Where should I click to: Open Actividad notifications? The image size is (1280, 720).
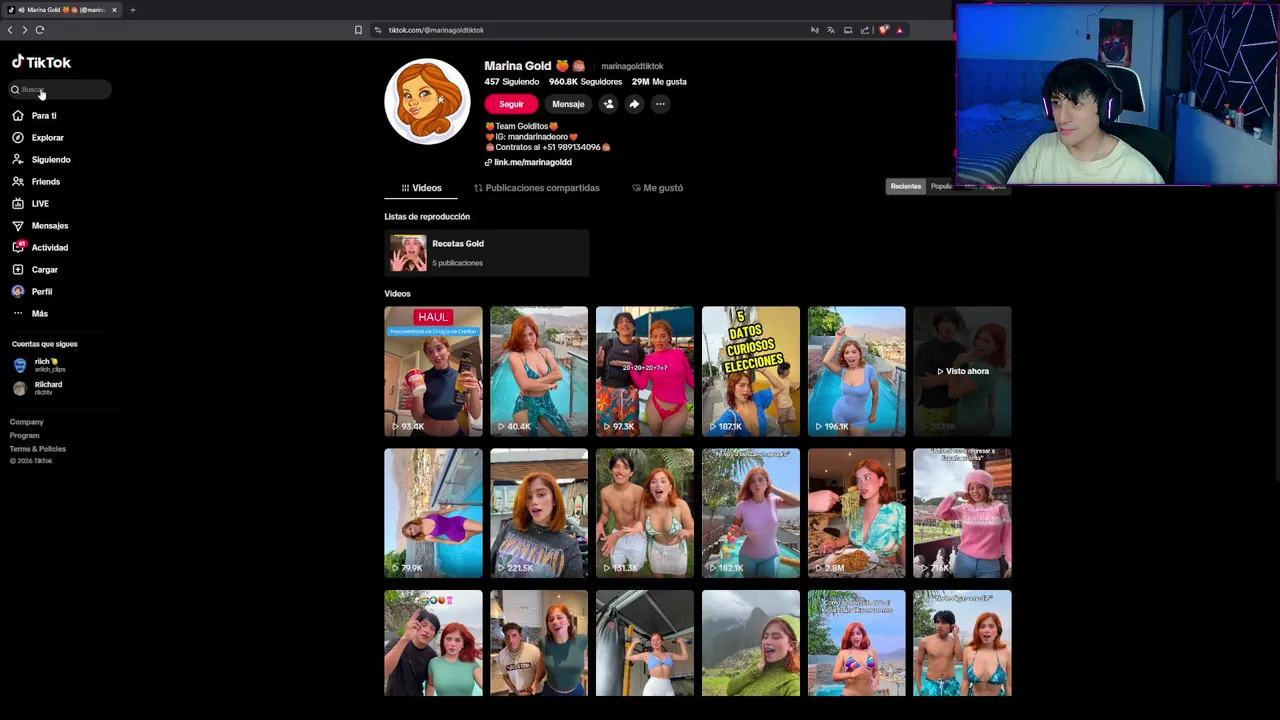coord(49,248)
